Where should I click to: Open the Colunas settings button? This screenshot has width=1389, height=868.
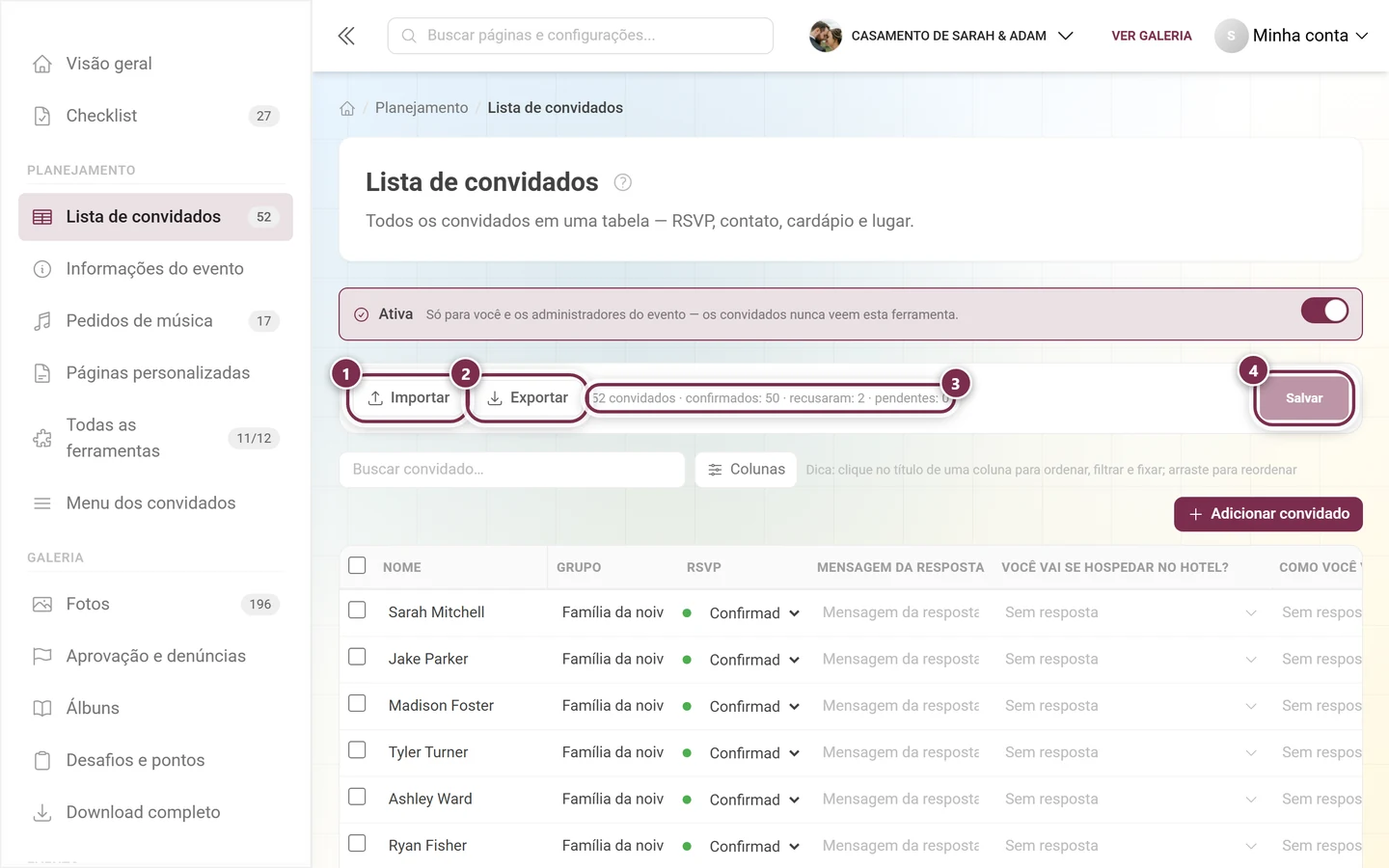pos(746,470)
